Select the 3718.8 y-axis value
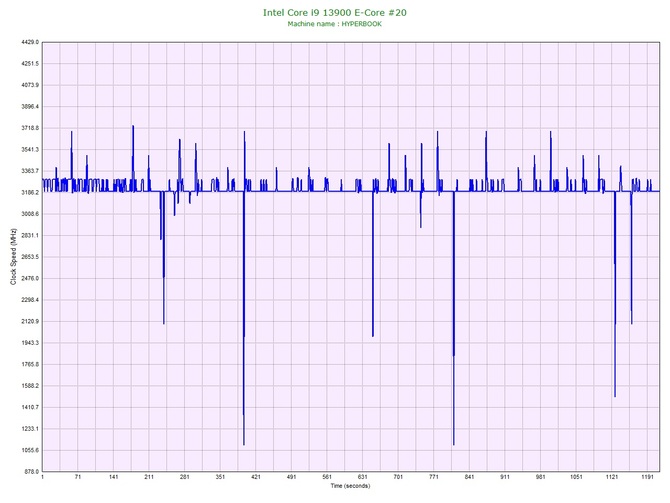Screen dimensions: 670x503 [30, 128]
